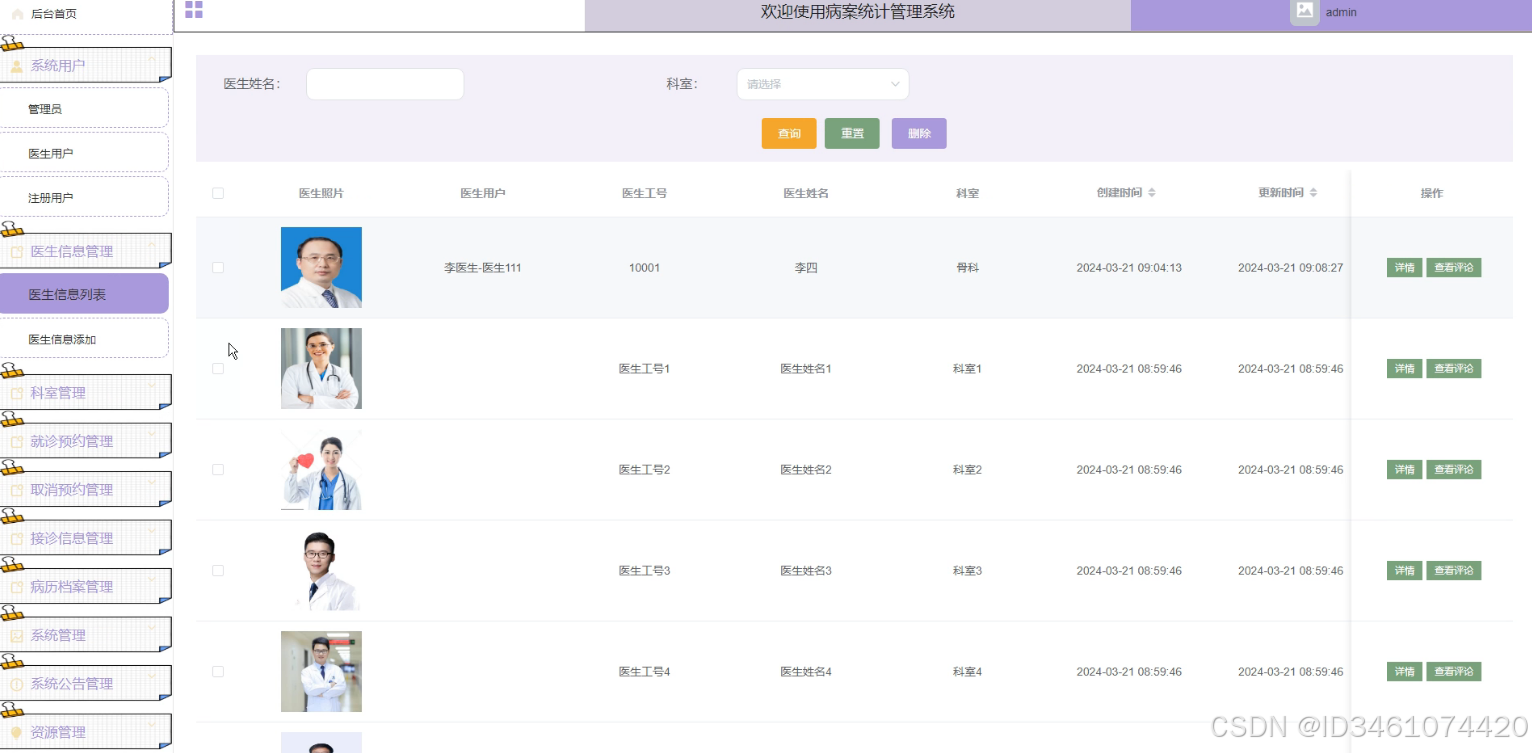Click the home icon beside 后台首页
The width and height of the screenshot is (1532, 753).
coord(17,14)
